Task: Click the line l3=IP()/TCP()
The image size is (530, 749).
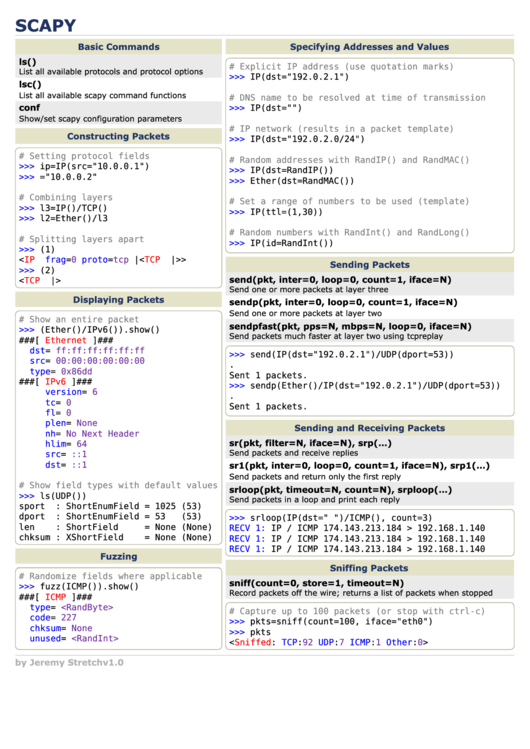Action: tap(63, 208)
